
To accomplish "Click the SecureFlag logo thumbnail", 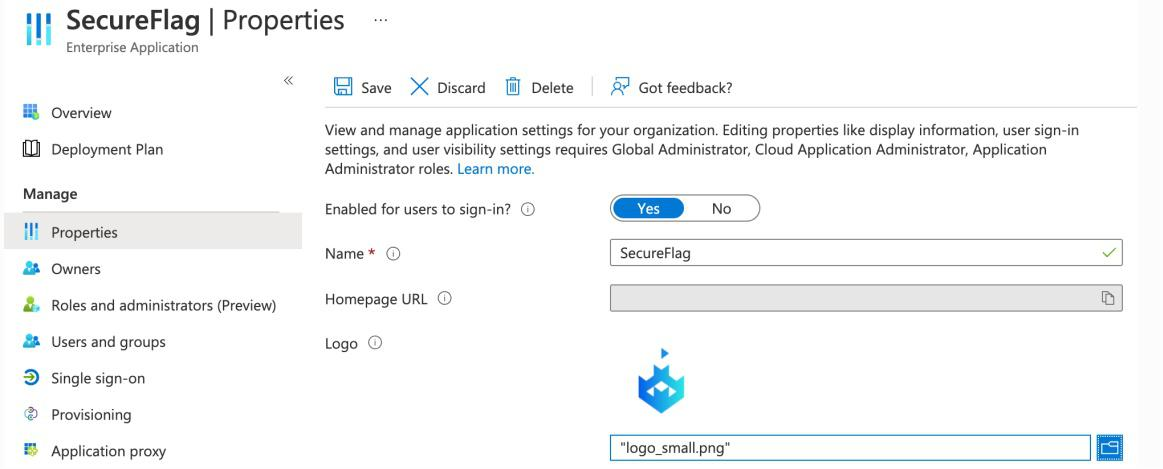I will pos(661,381).
